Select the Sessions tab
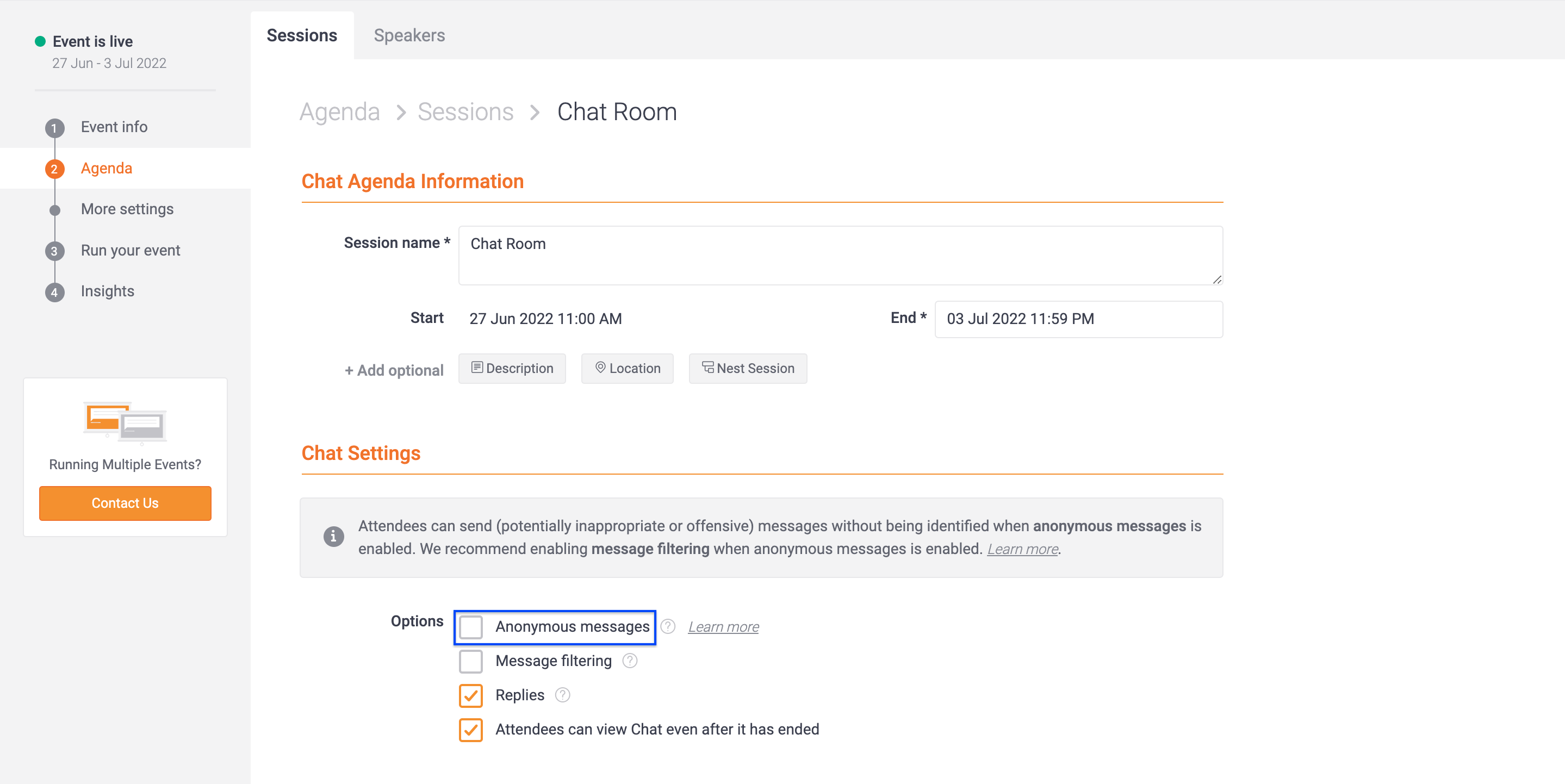This screenshot has width=1565, height=784. (302, 35)
